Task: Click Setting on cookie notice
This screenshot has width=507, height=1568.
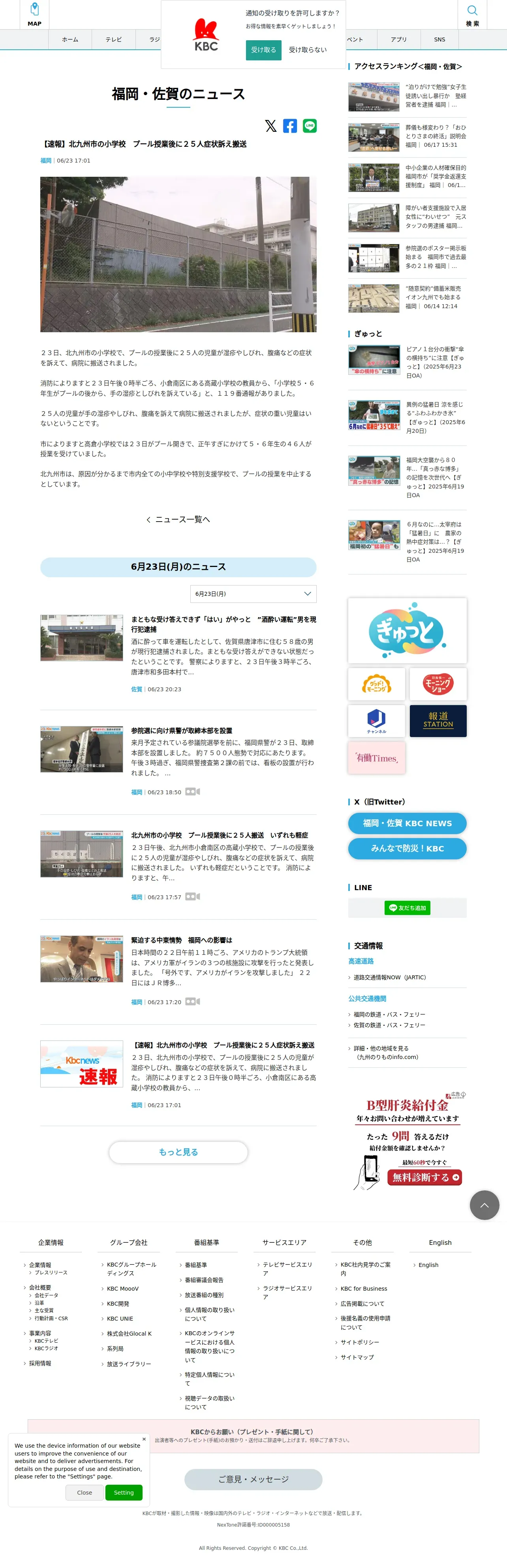Action: click(x=124, y=1493)
